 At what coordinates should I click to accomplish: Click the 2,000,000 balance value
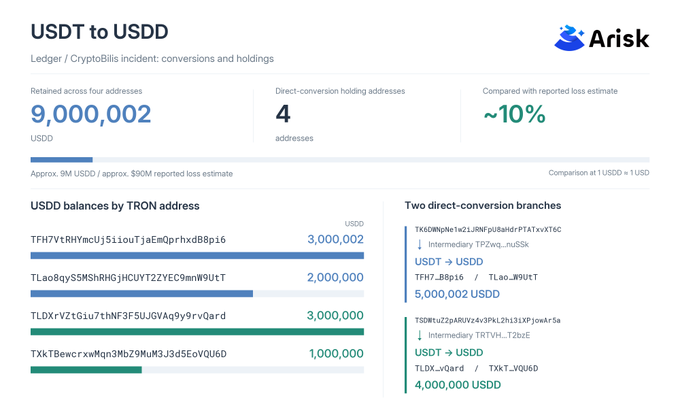[x=335, y=278]
